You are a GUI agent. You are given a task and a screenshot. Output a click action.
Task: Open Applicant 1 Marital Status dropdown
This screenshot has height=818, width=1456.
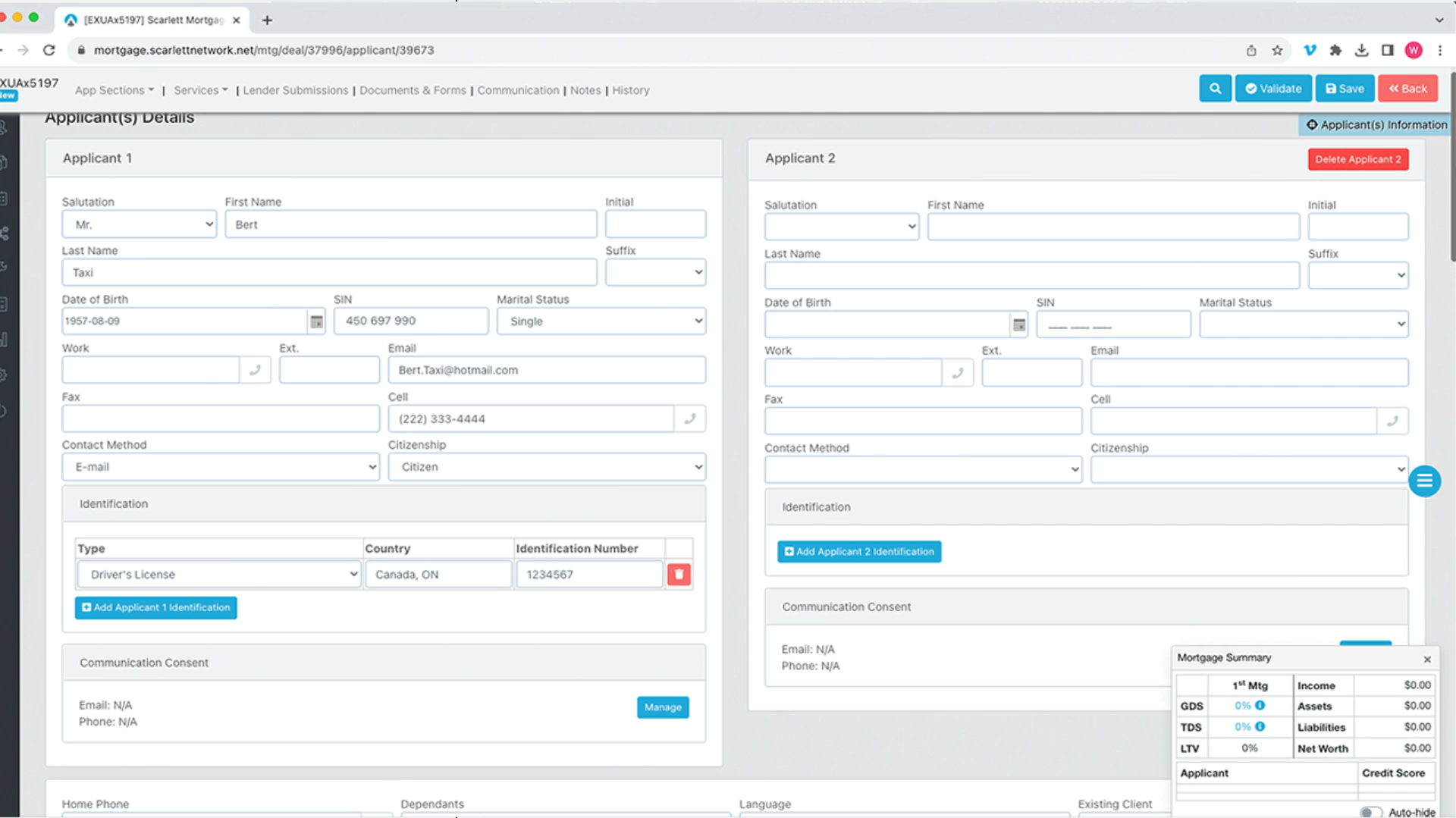tap(601, 321)
